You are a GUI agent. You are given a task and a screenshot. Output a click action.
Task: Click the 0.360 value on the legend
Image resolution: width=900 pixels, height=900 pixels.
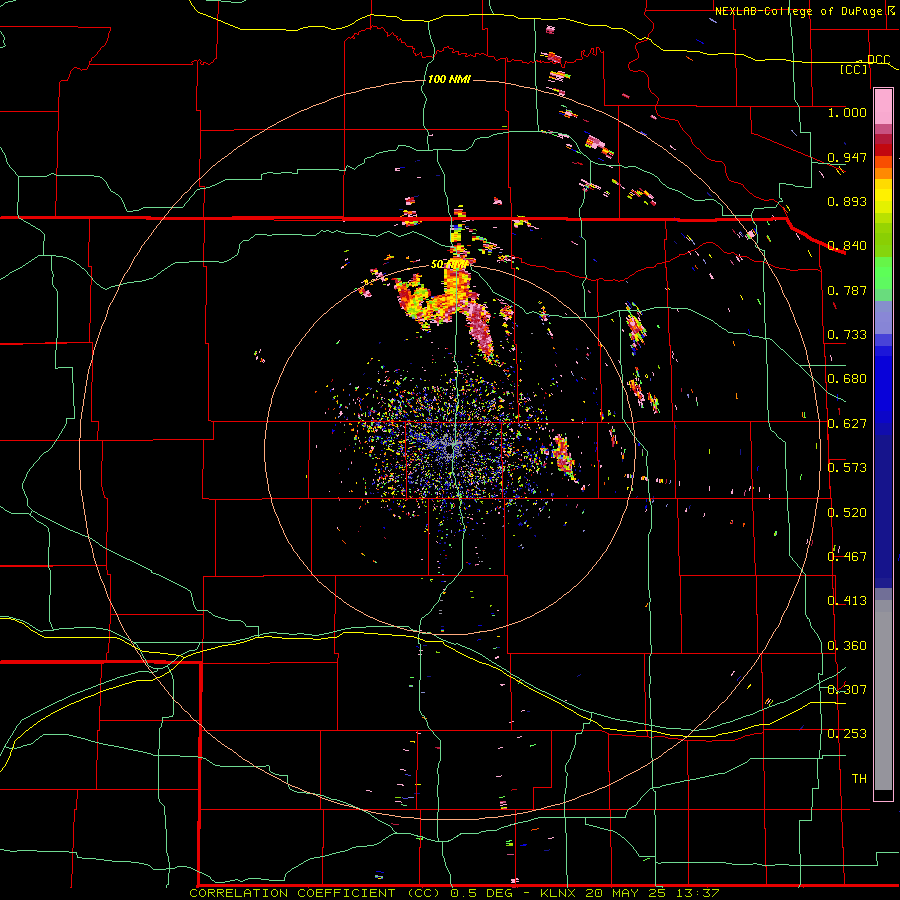coord(847,646)
